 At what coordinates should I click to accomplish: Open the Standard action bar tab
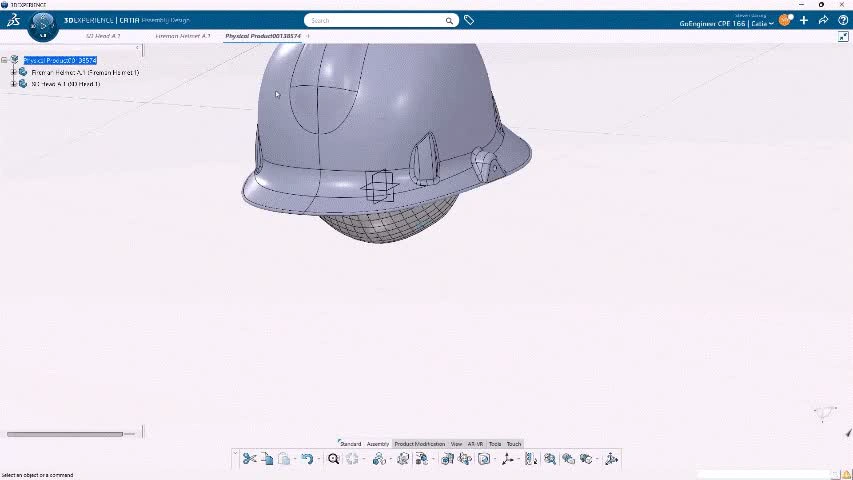click(x=350, y=444)
